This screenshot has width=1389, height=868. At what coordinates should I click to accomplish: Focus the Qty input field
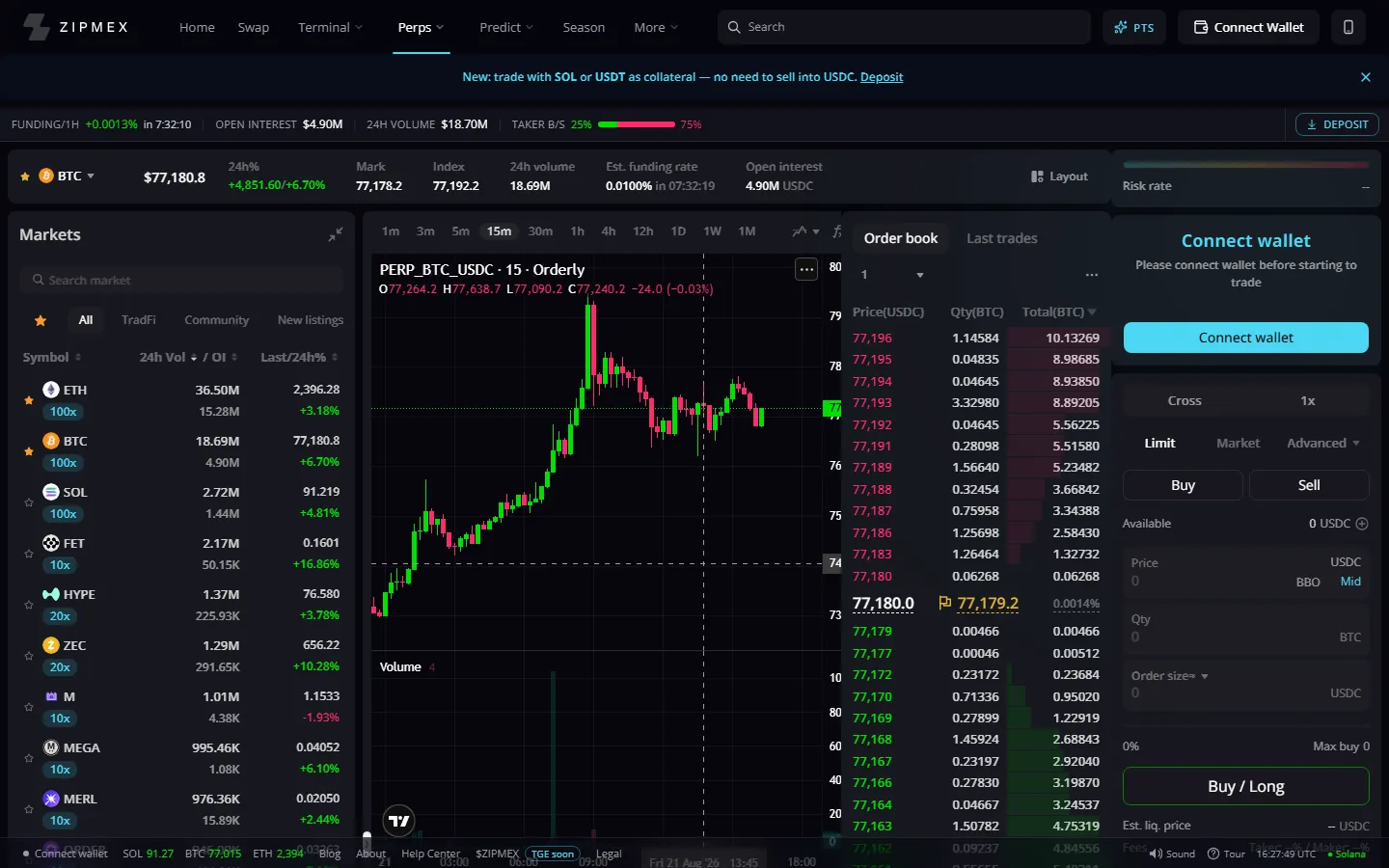tap(1245, 628)
